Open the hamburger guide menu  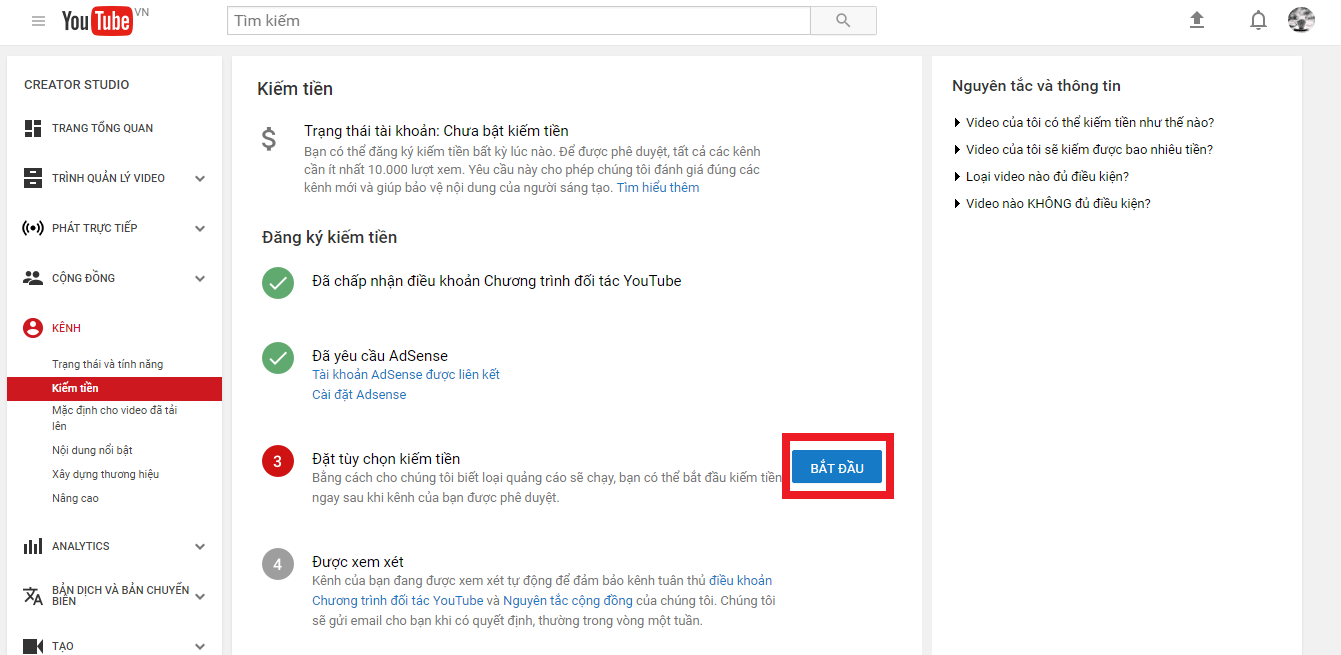tap(38, 21)
